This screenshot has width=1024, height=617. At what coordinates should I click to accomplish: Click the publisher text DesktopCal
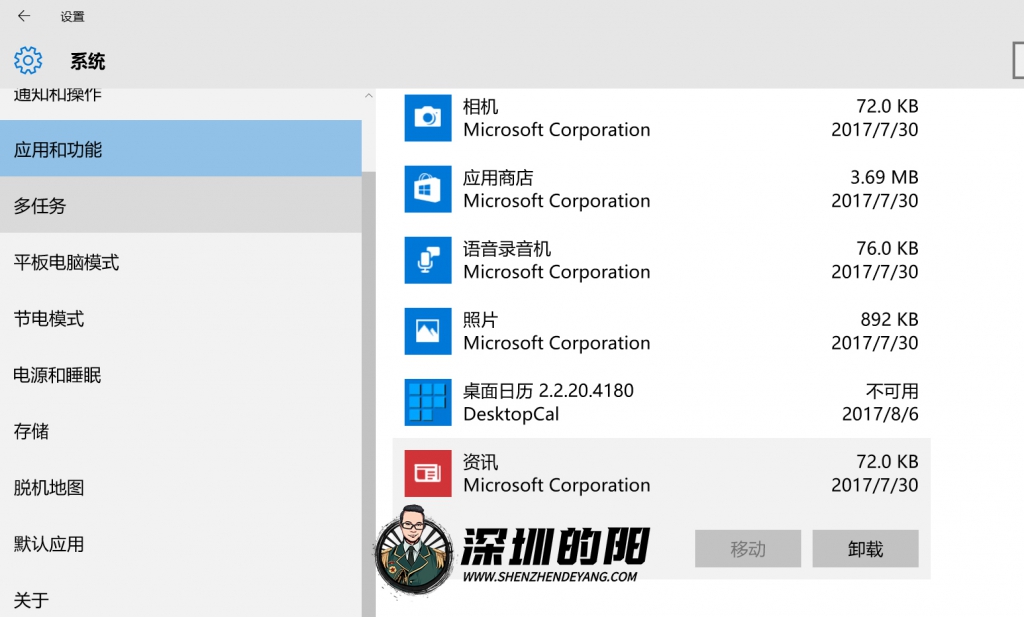pos(511,414)
